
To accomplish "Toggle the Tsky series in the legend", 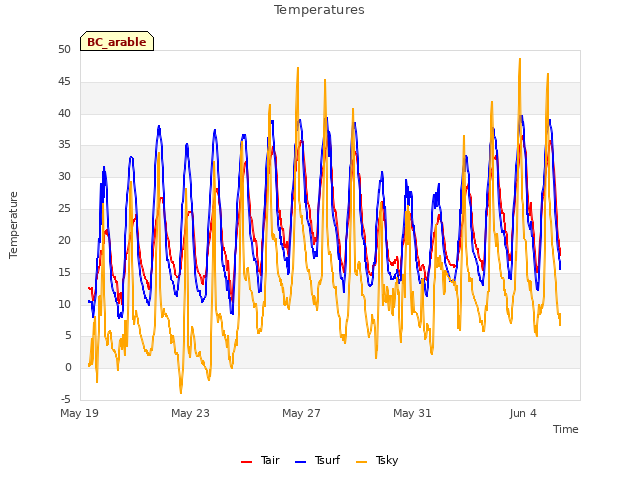I will click(x=377, y=460).
